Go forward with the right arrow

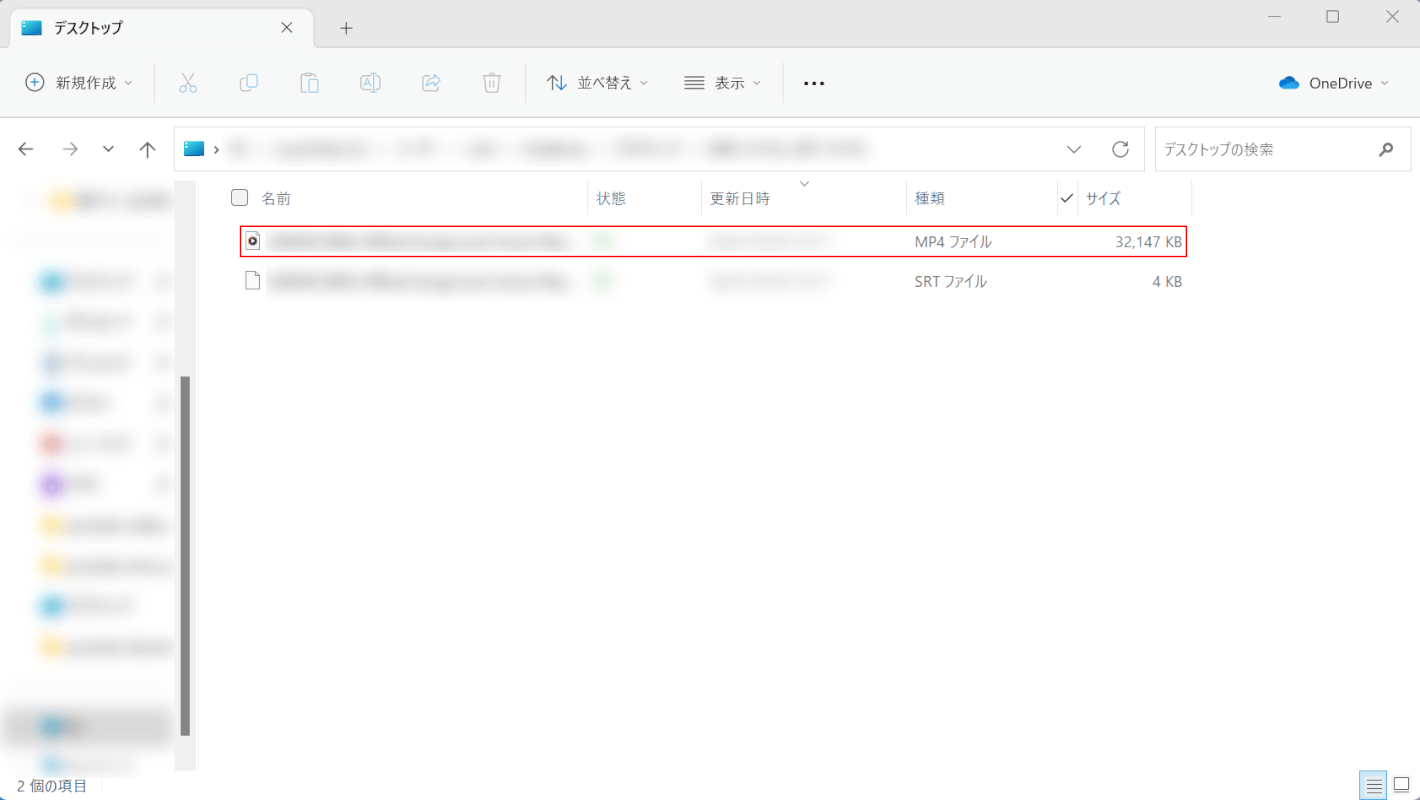[70, 149]
